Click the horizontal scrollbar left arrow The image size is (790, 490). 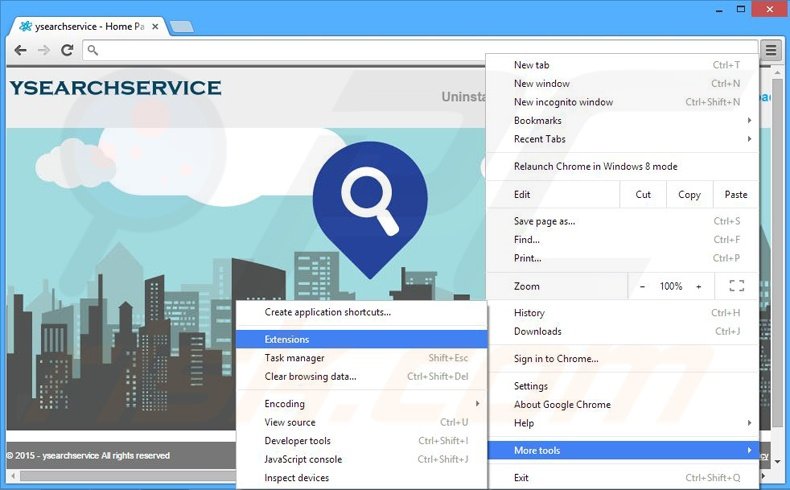point(13,475)
